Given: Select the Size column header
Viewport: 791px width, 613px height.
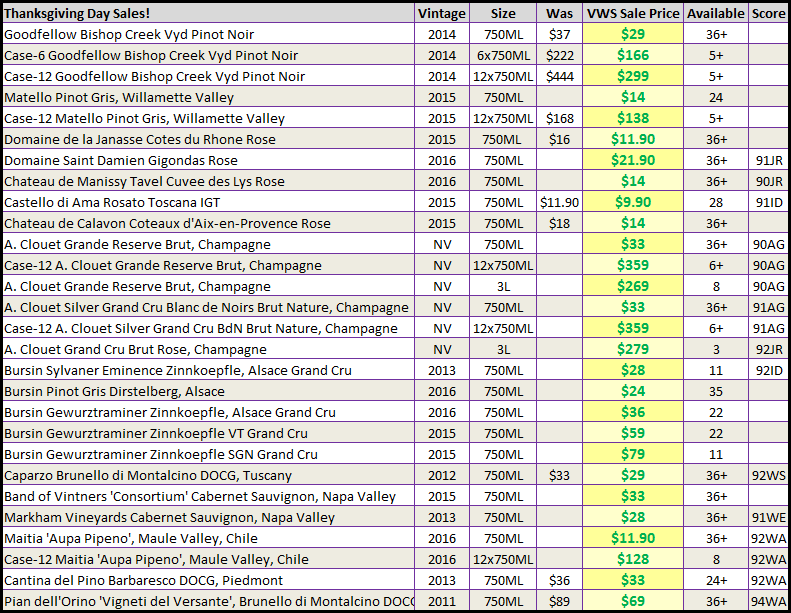Looking at the screenshot, I should [503, 13].
